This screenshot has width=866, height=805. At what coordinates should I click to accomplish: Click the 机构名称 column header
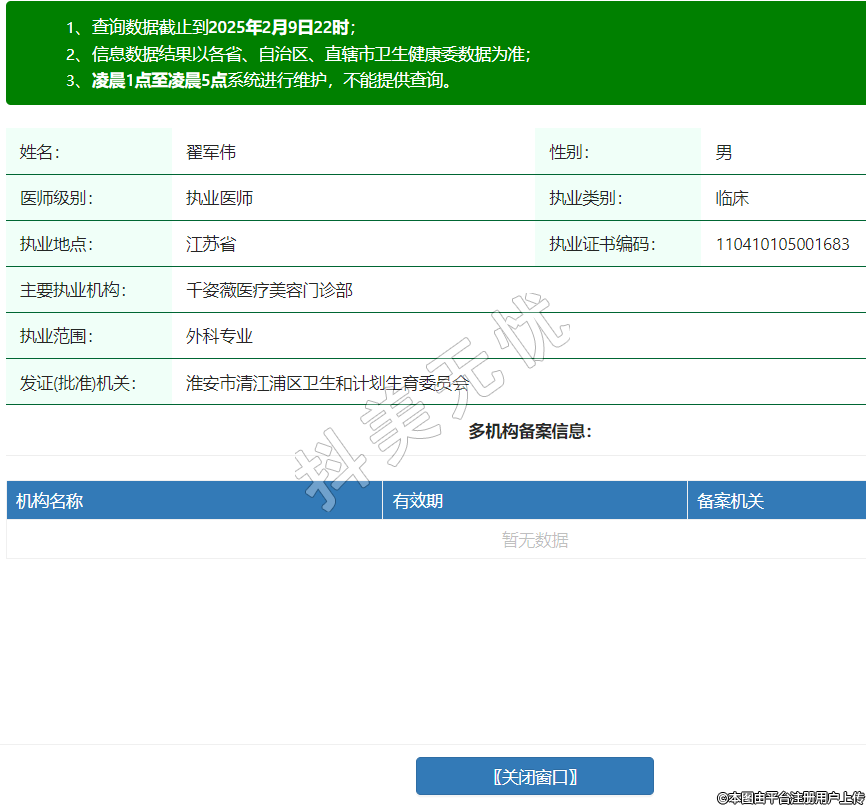[x=50, y=501]
